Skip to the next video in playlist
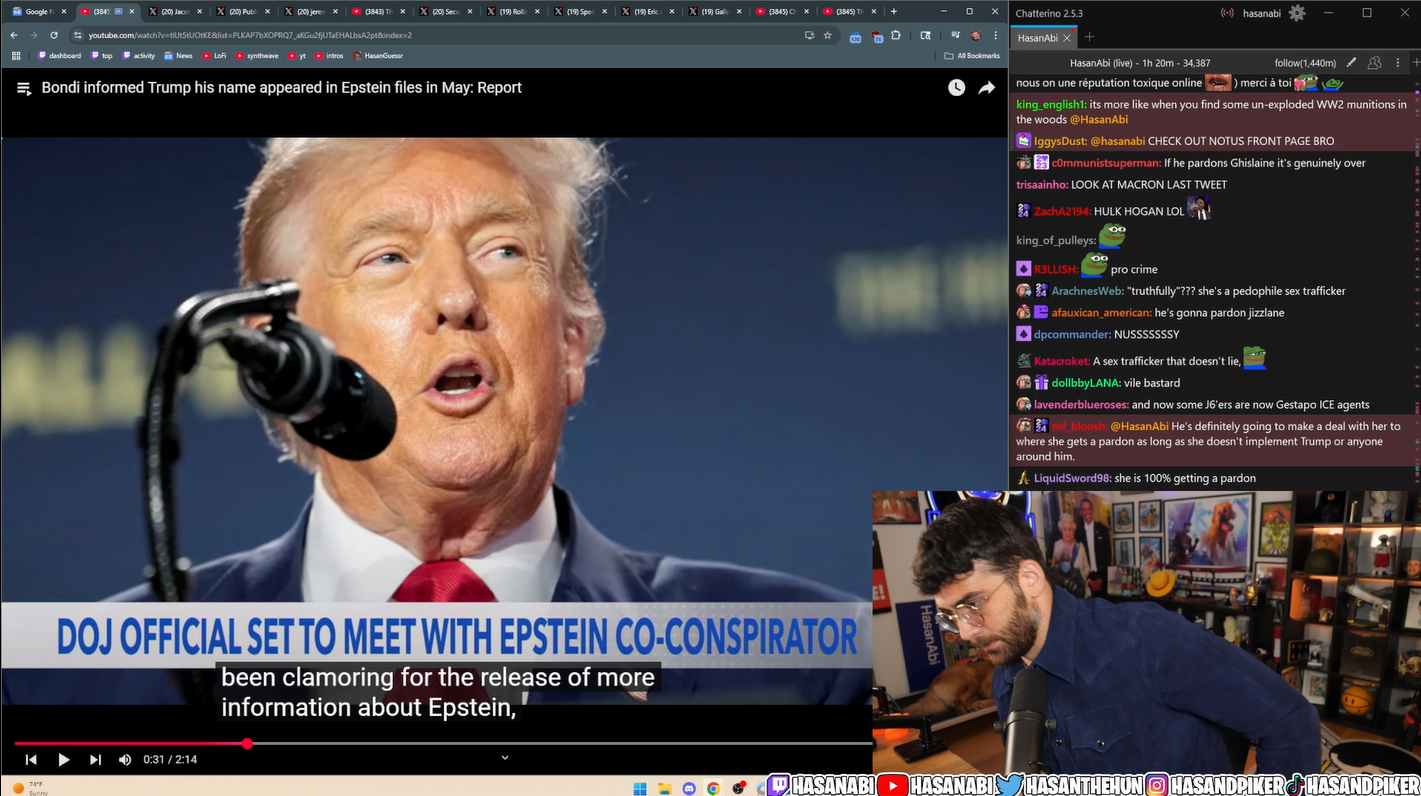Image resolution: width=1421 pixels, height=796 pixels. [x=95, y=760]
